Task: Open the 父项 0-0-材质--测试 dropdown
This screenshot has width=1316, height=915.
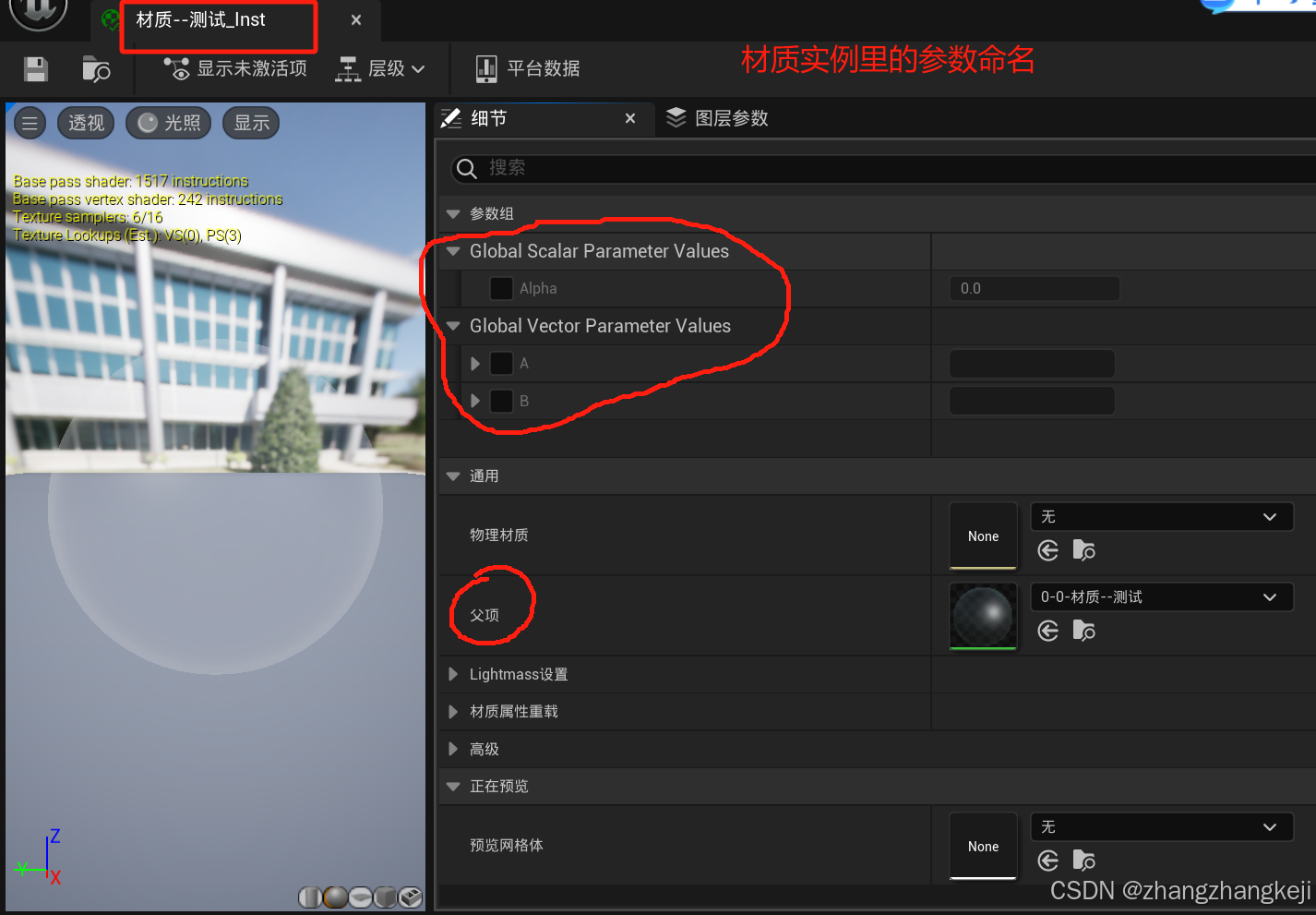Action: point(1162,597)
